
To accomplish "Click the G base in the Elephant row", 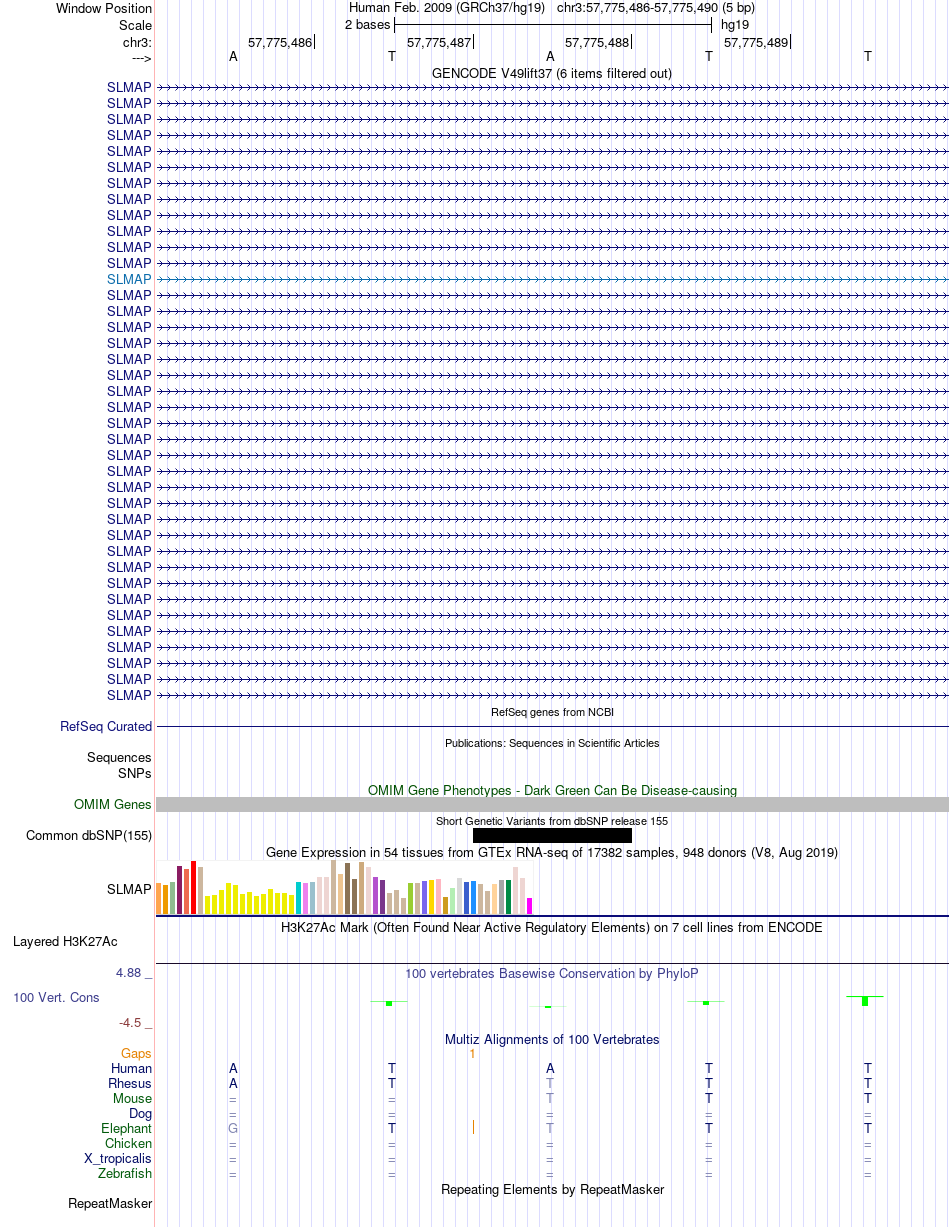I will click(x=233, y=1128).
